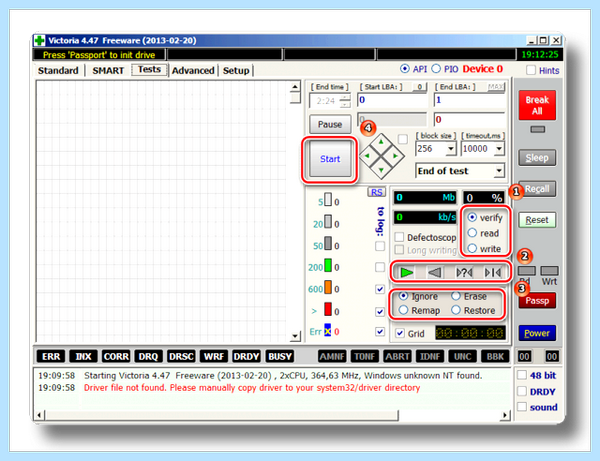600x461 pixels.
Task: Select the write test mode
Action: point(484,249)
